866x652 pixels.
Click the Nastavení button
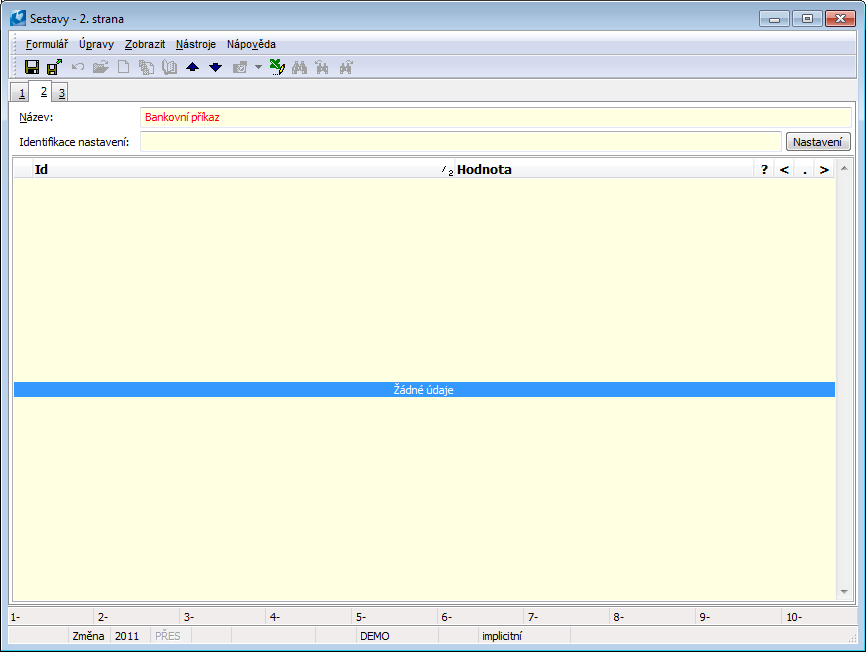coord(817,142)
